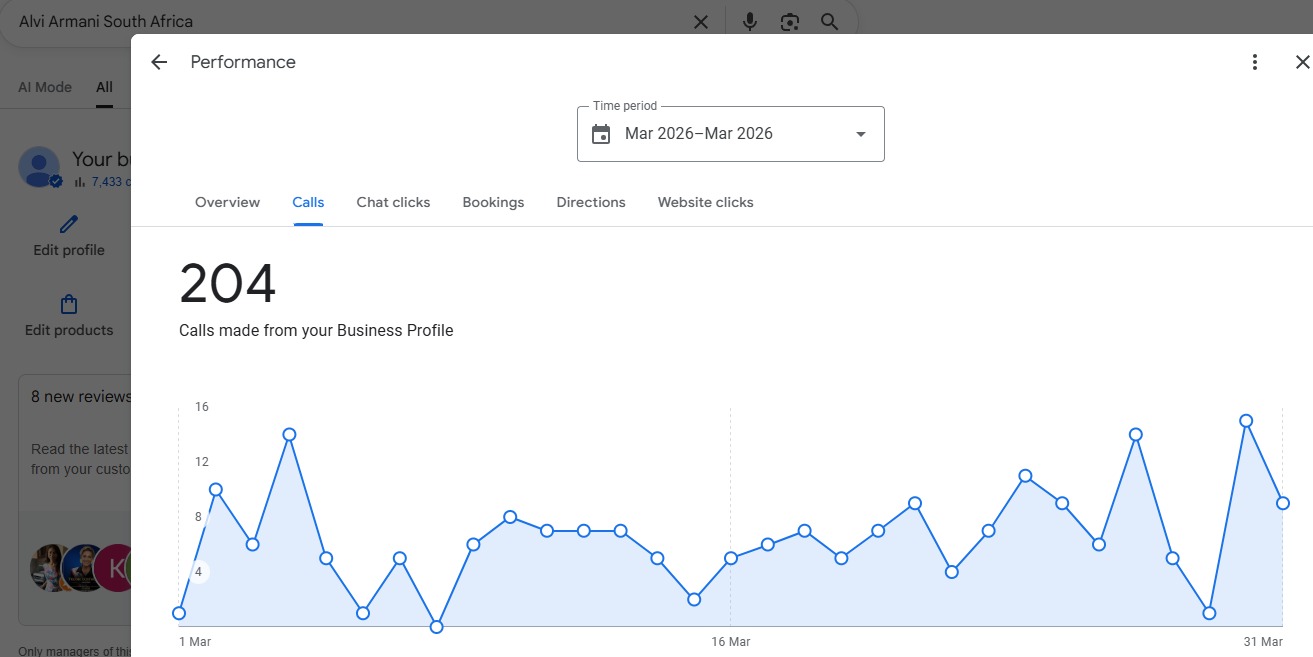
Task: Click the Edit profile label
Action: (69, 250)
